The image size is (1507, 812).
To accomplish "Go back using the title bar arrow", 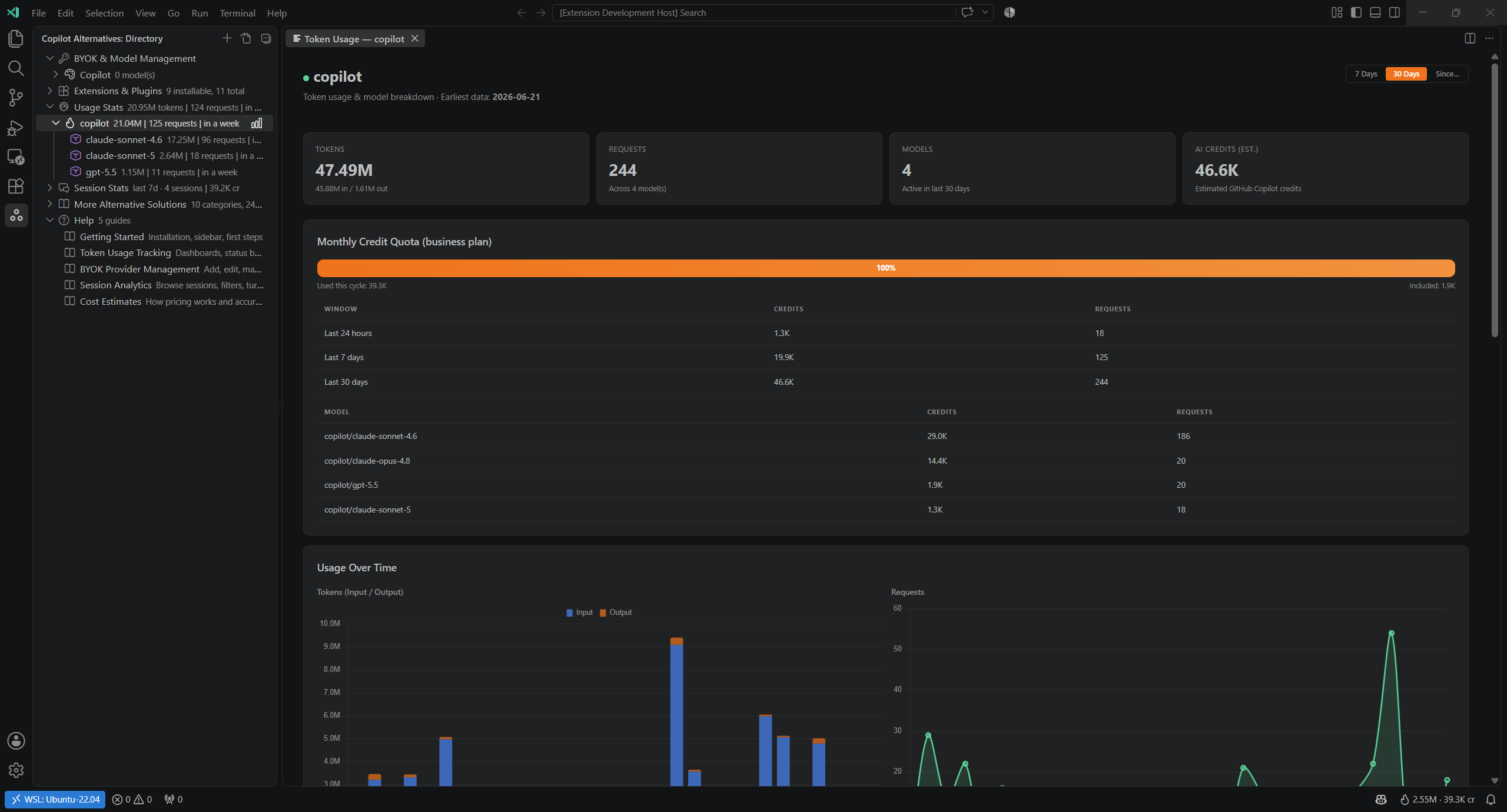I will pos(522,12).
